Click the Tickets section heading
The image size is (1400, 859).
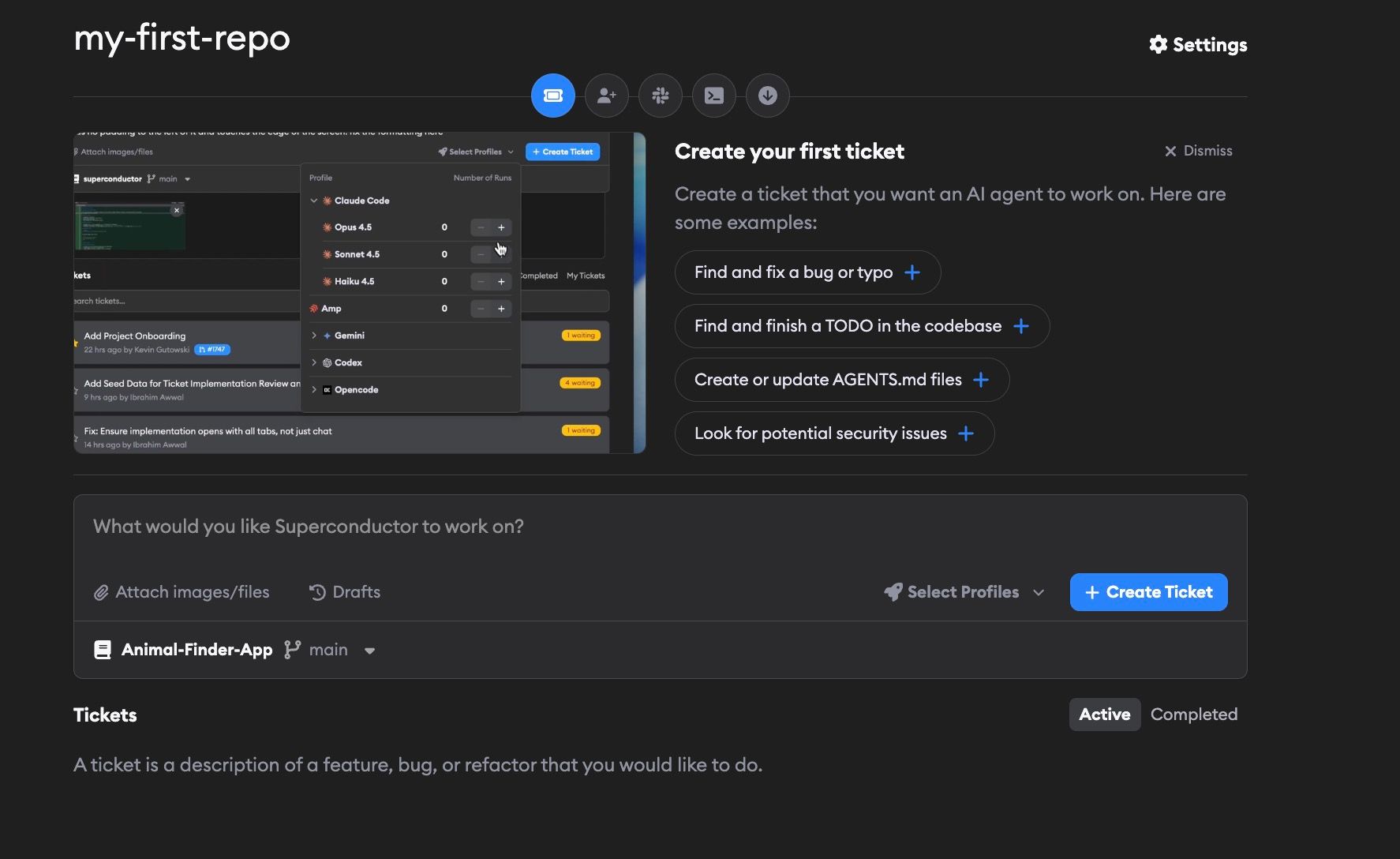tap(105, 715)
